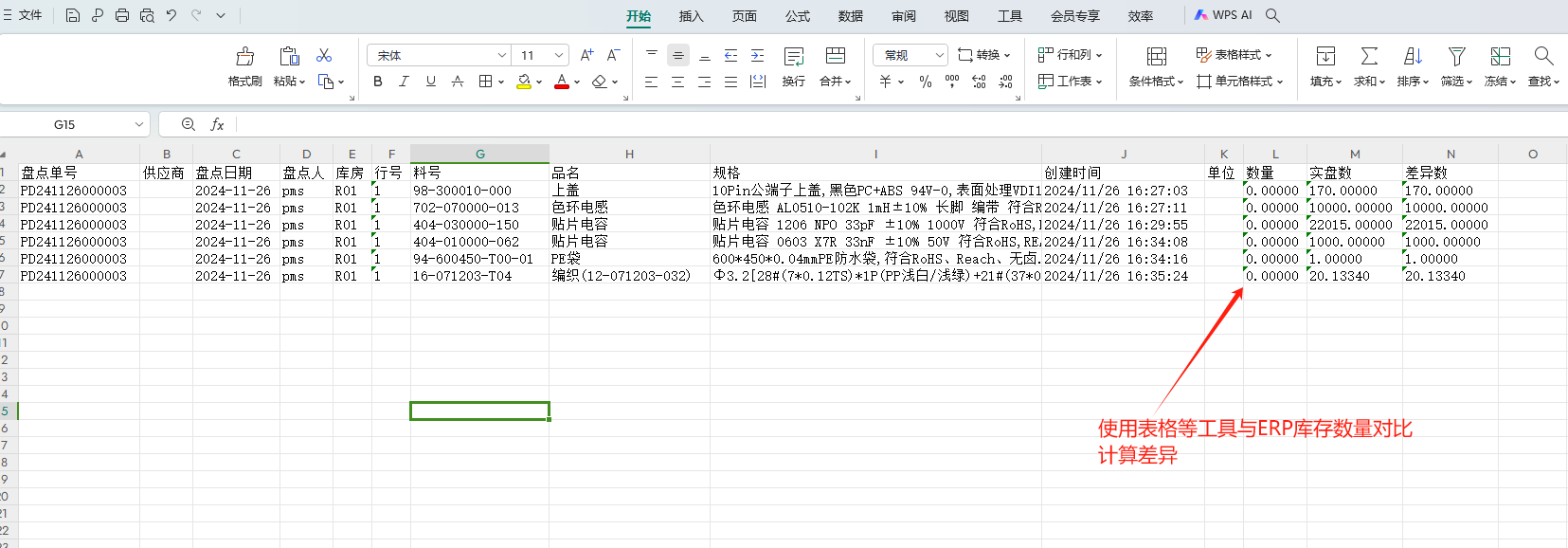Click the yellow fill color swatch

[524, 82]
